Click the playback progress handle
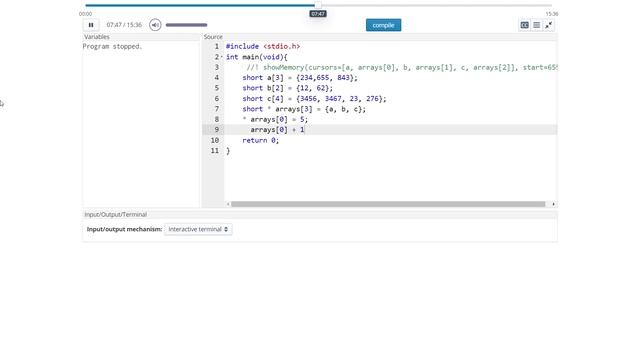 318,5
